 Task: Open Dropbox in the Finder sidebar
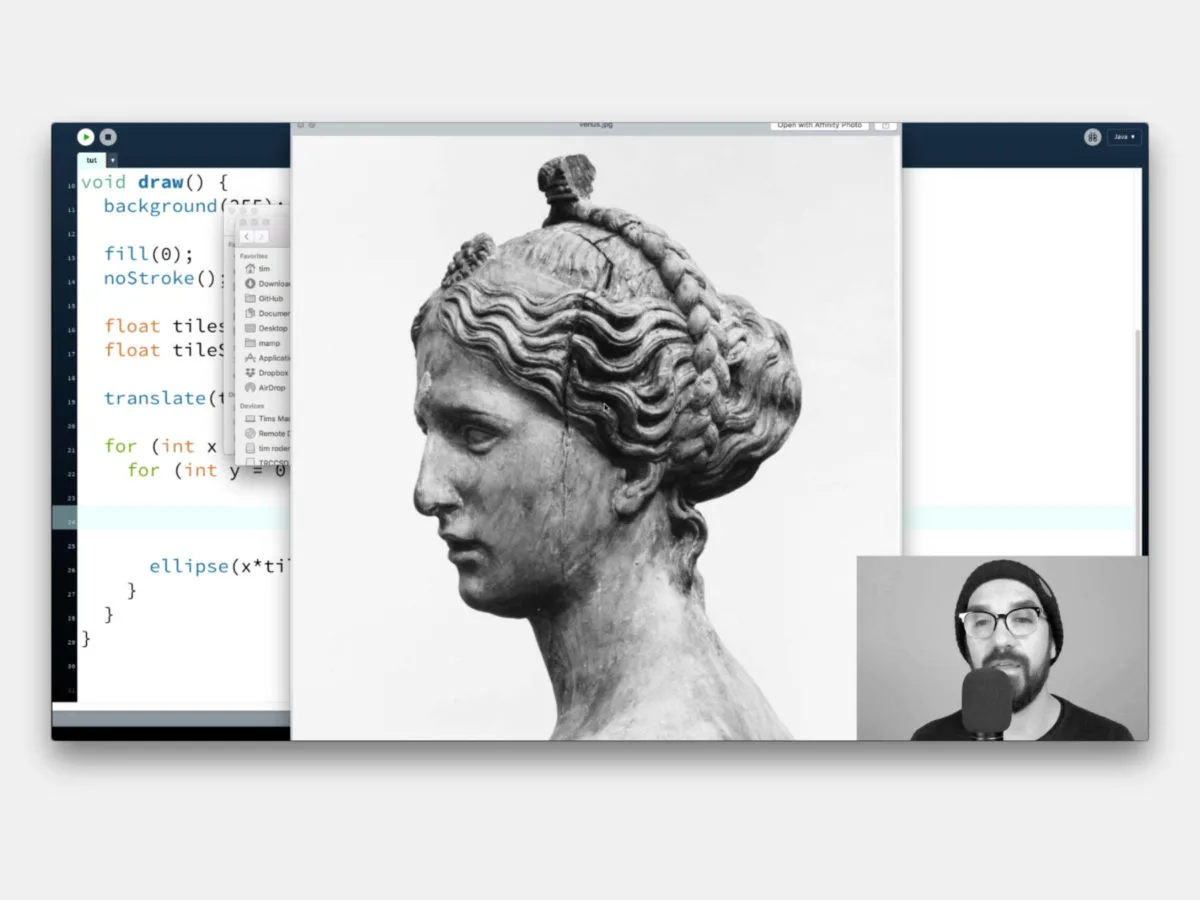click(x=267, y=373)
